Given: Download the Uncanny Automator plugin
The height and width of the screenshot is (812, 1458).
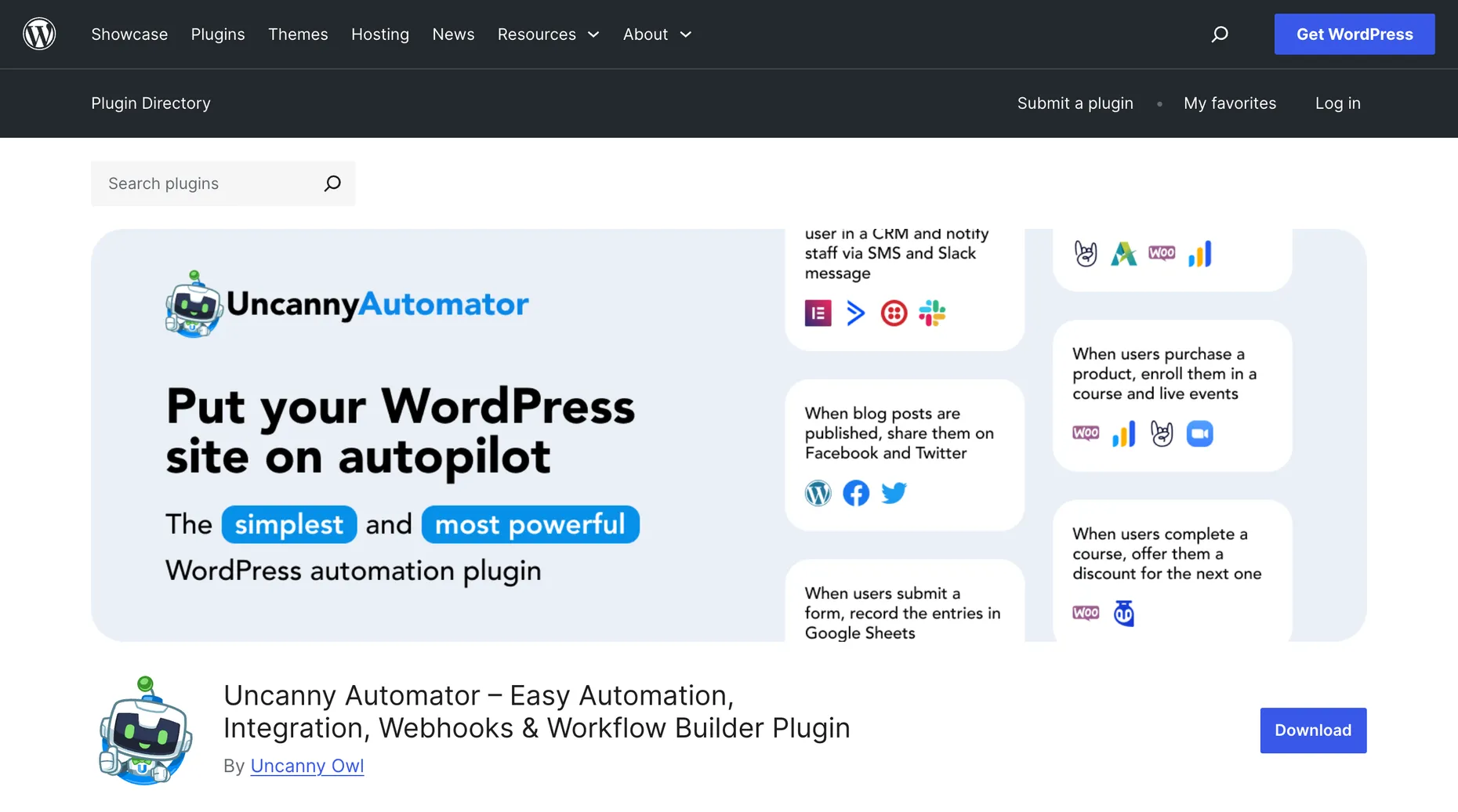Looking at the screenshot, I should click(x=1313, y=730).
